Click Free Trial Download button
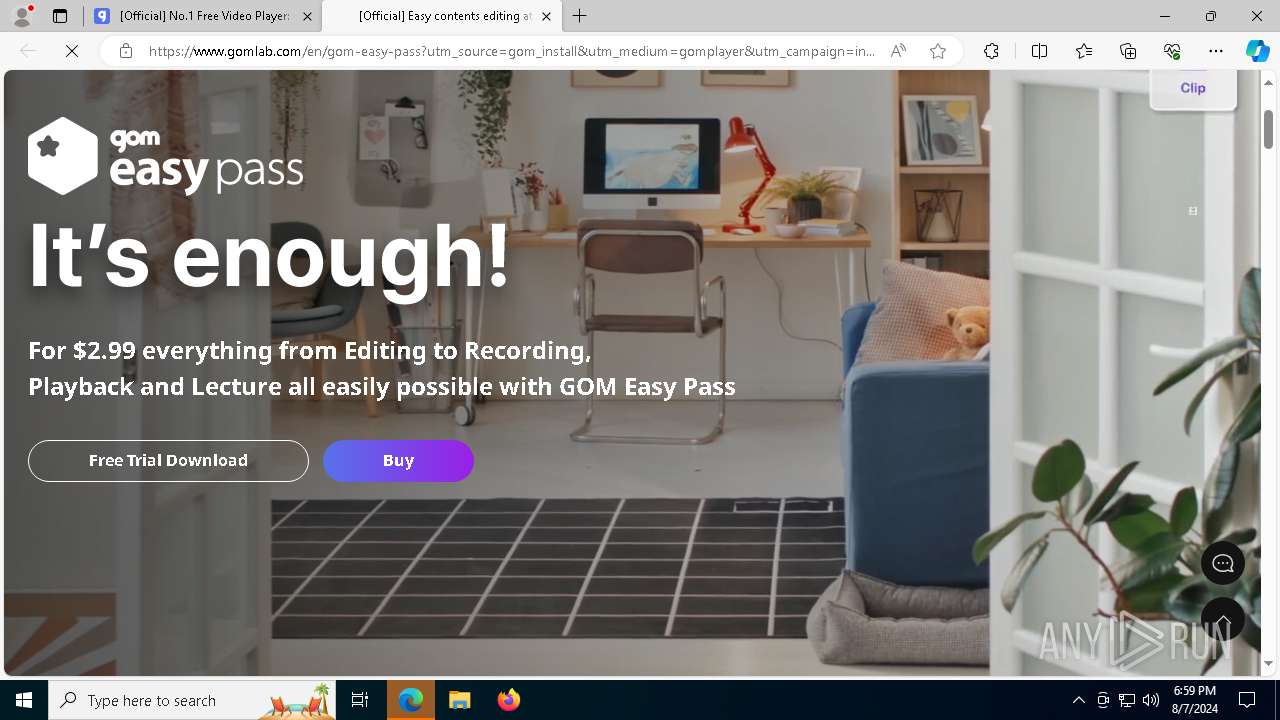The image size is (1280, 720). 168,461
